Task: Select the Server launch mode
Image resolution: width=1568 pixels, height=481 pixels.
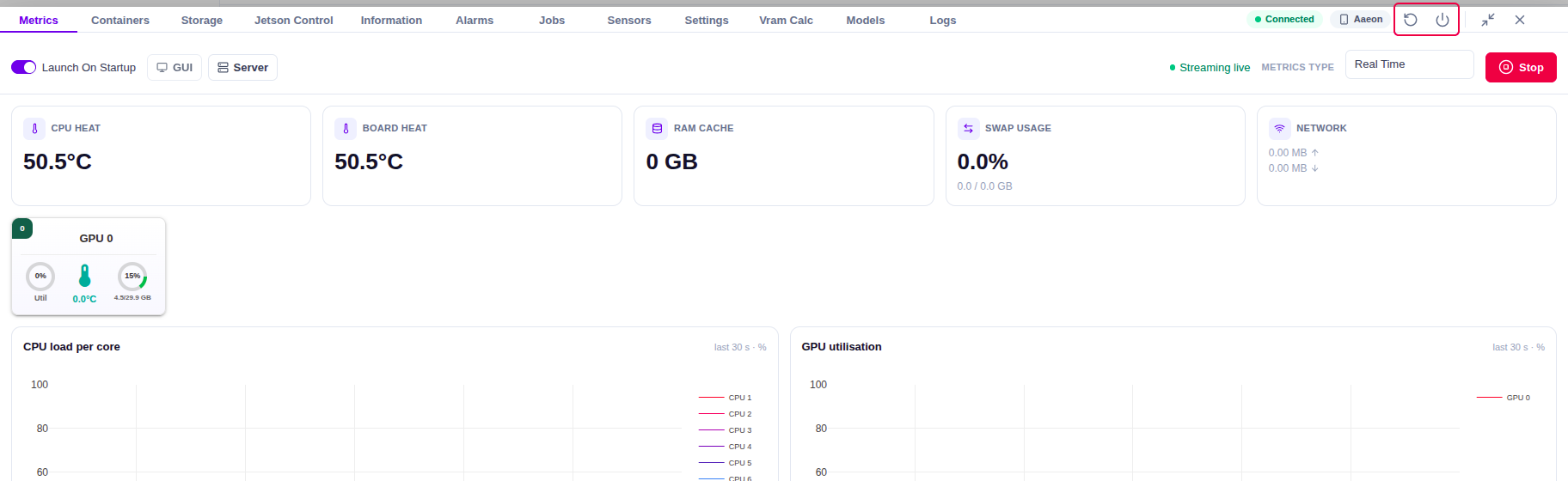Action: 242,67
